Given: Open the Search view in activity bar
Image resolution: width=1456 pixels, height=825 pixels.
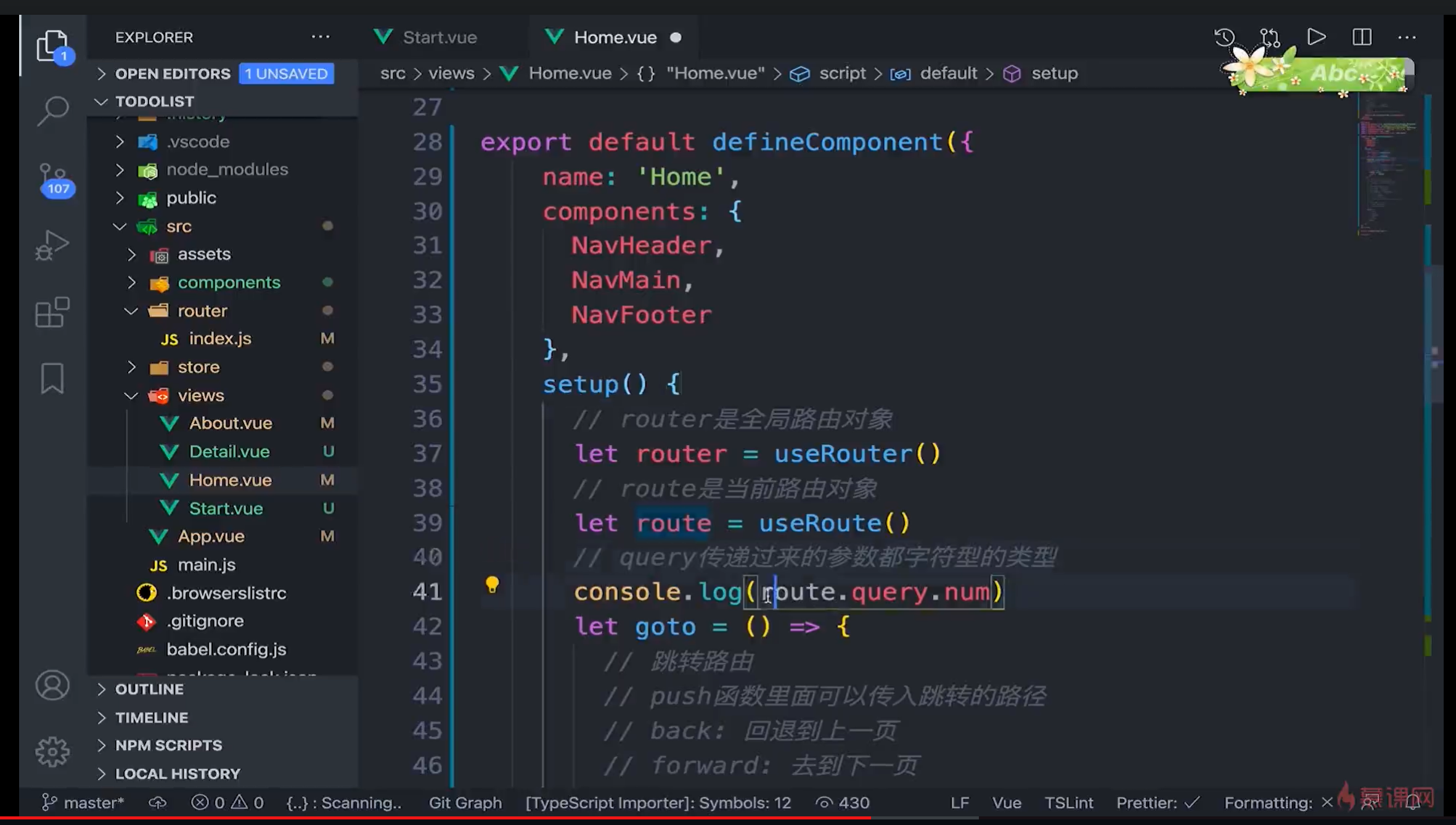Looking at the screenshot, I should pyautogui.click(x=52, y=111).
